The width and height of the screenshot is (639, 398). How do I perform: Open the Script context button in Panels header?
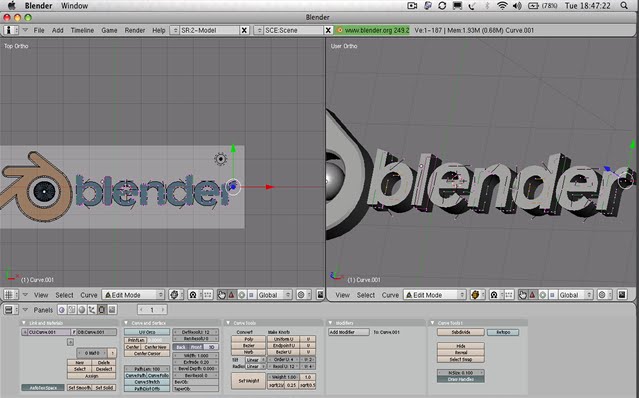[72, 310]
